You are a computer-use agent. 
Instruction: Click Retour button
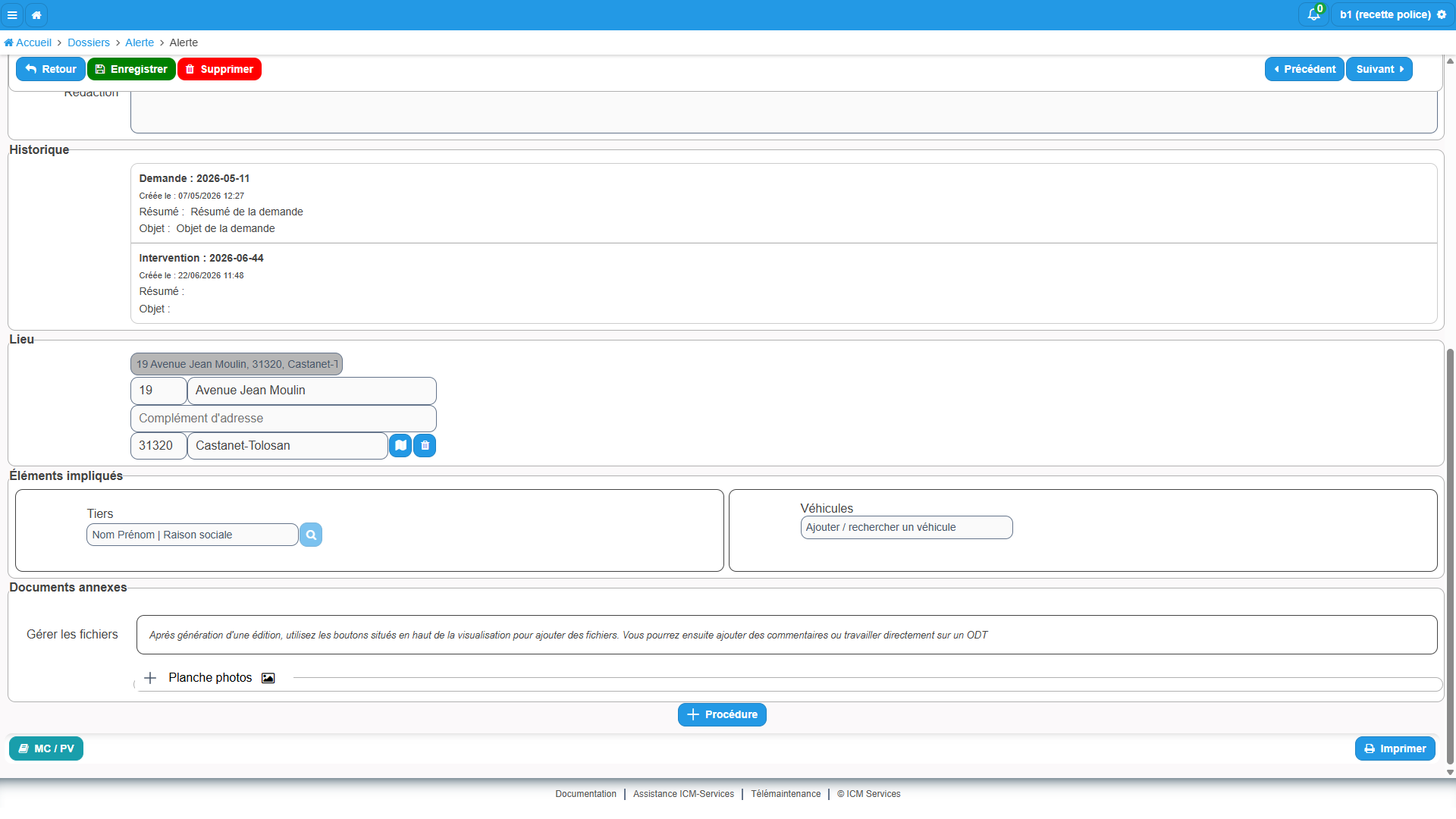(x=51, y=69)
